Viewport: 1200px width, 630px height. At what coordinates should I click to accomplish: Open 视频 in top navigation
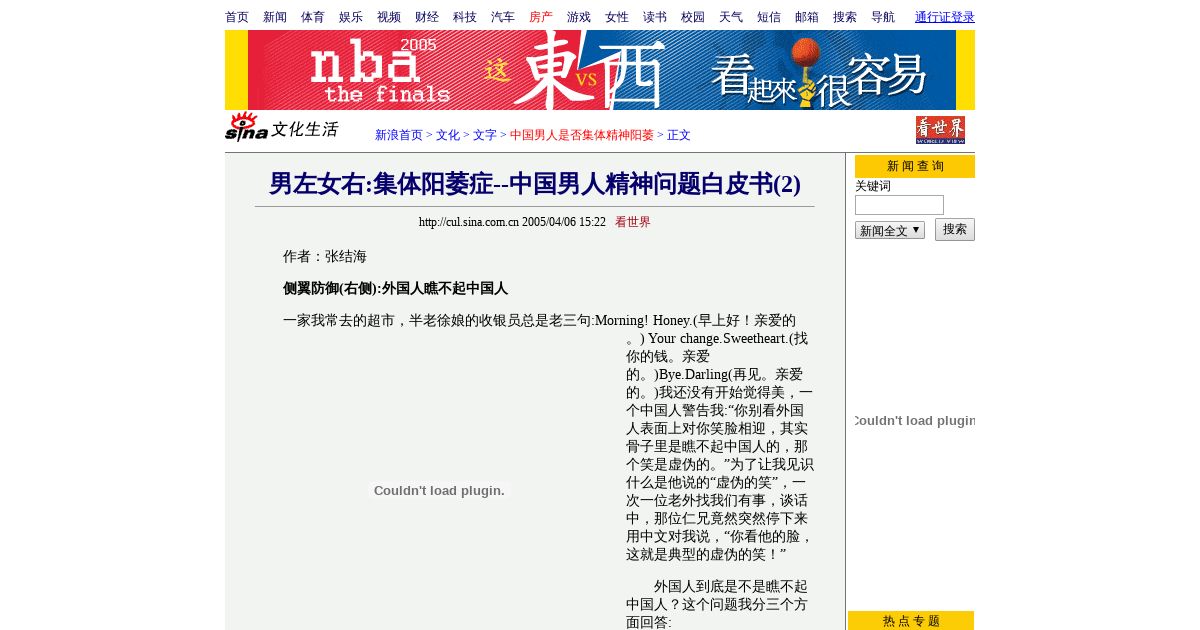click(389, 17)
